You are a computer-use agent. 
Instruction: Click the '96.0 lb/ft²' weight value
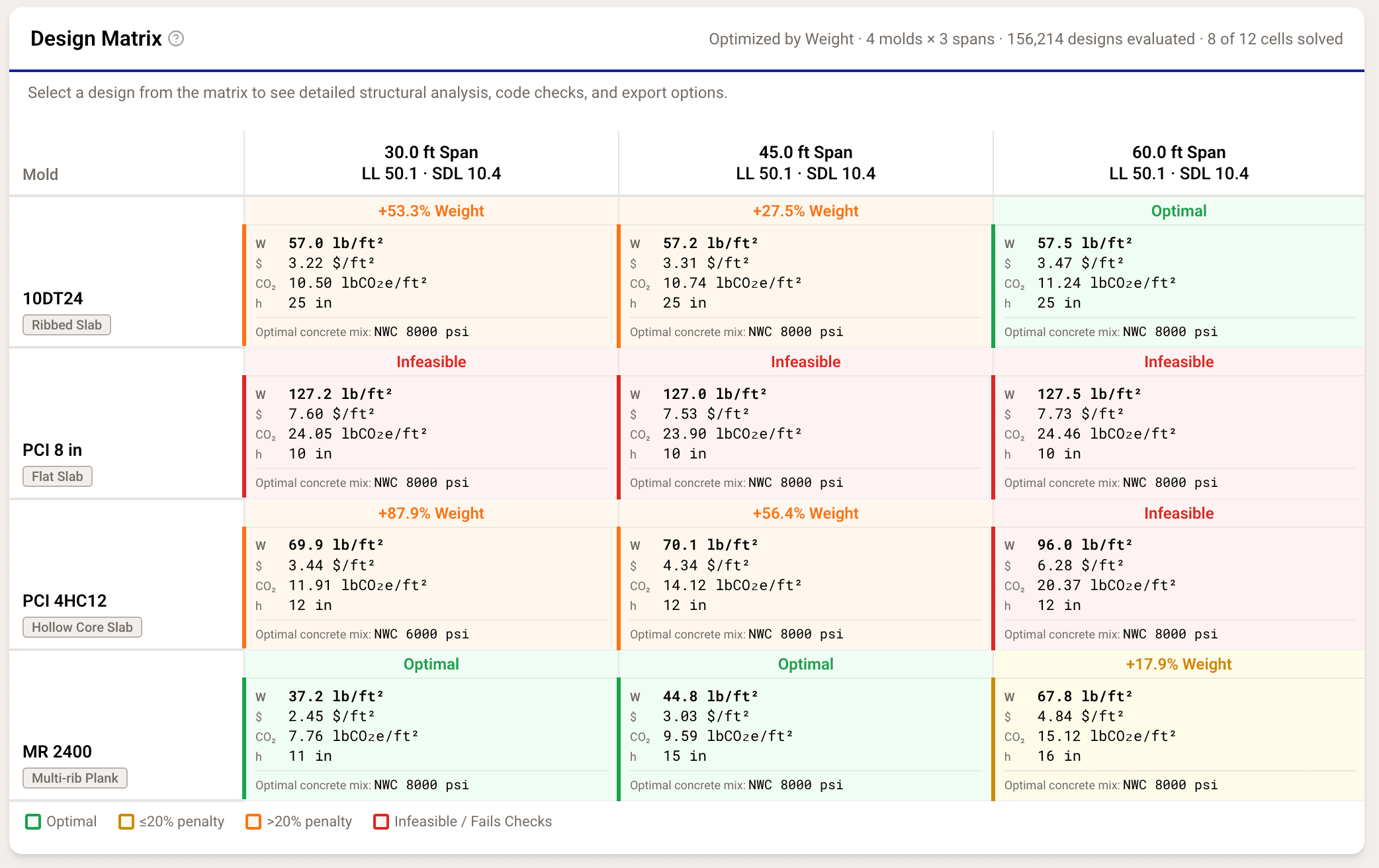[x=1085, y=545]
